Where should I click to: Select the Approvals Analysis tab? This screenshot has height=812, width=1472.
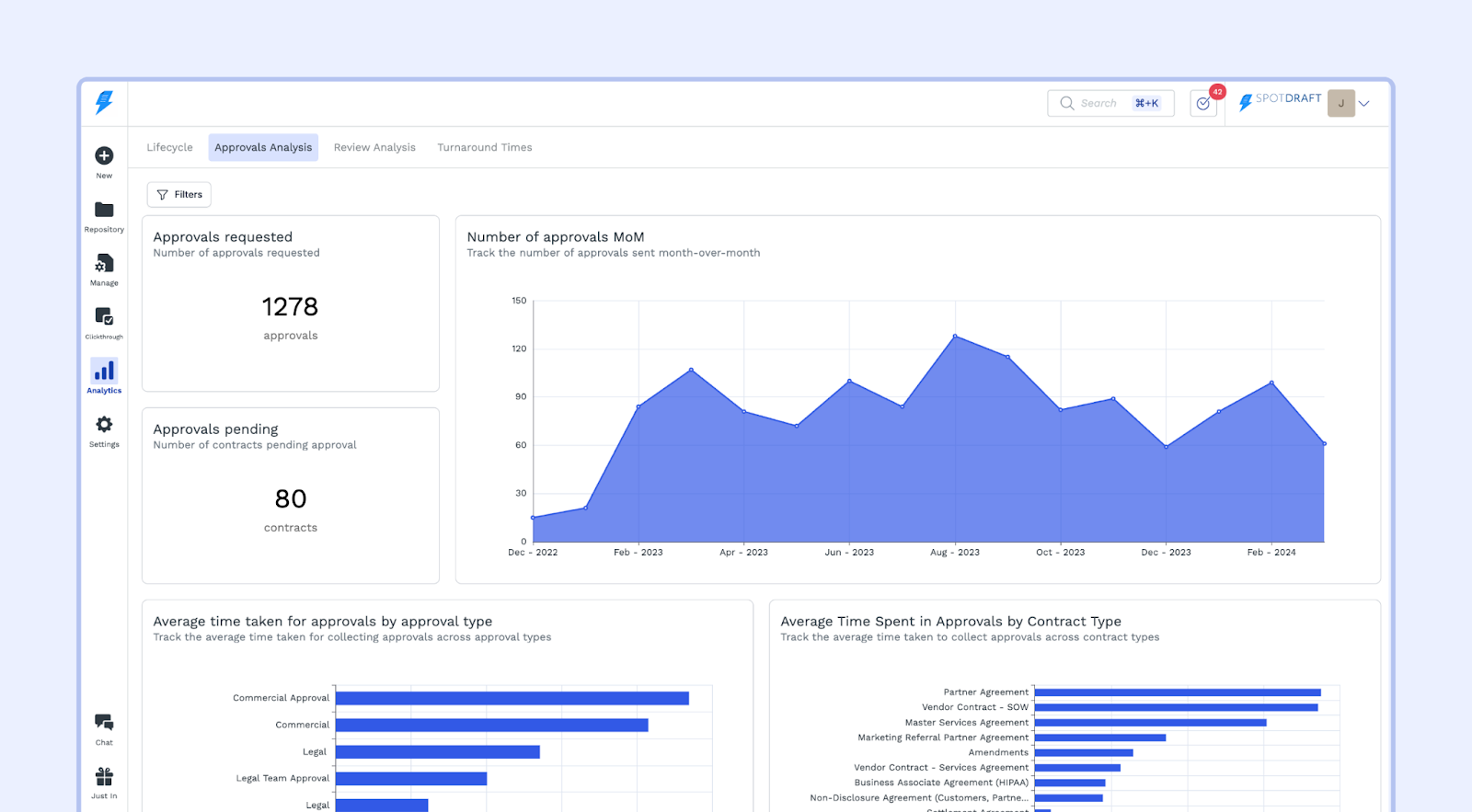point(263,147)
